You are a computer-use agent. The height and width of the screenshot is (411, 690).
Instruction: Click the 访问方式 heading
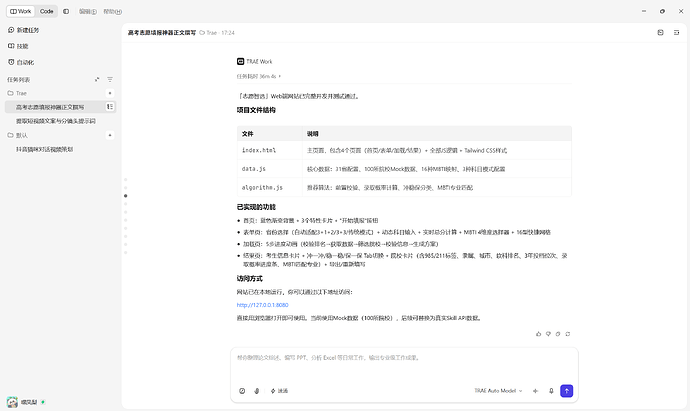click(x=250, y=279)
